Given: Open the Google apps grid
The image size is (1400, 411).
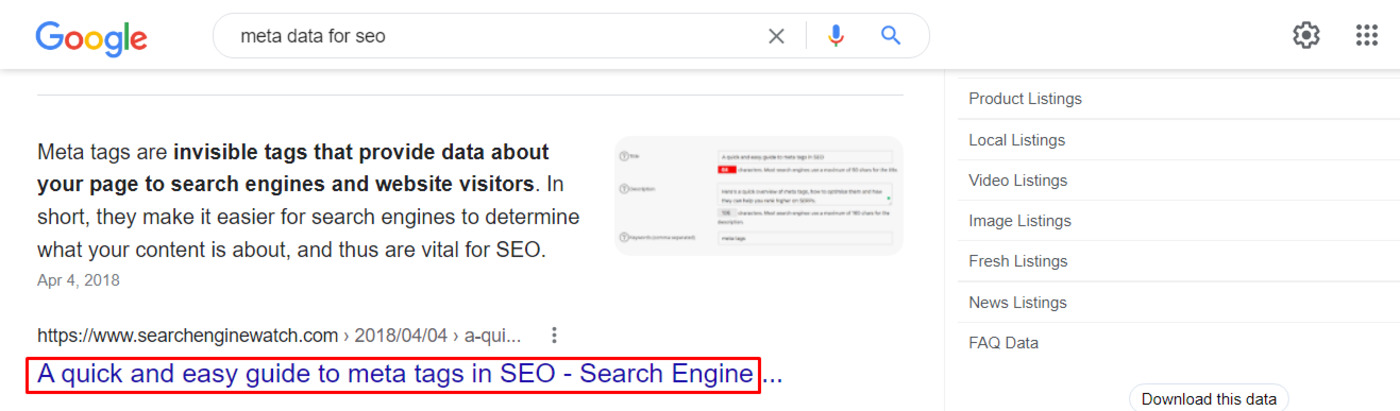Looking at the screenshot, I should [1366, 36].
